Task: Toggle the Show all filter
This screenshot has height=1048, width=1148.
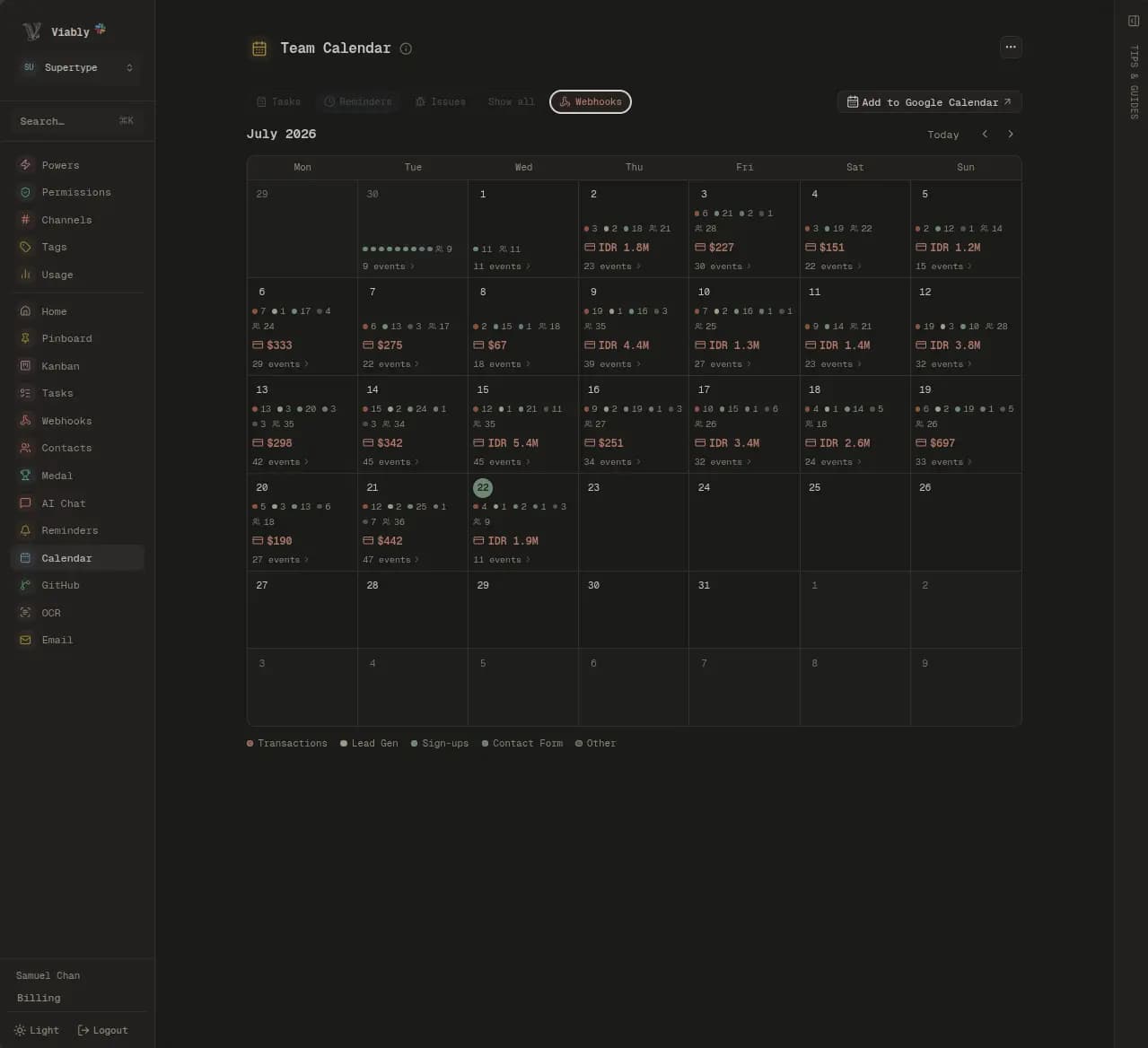Action: tap(511, 102)
